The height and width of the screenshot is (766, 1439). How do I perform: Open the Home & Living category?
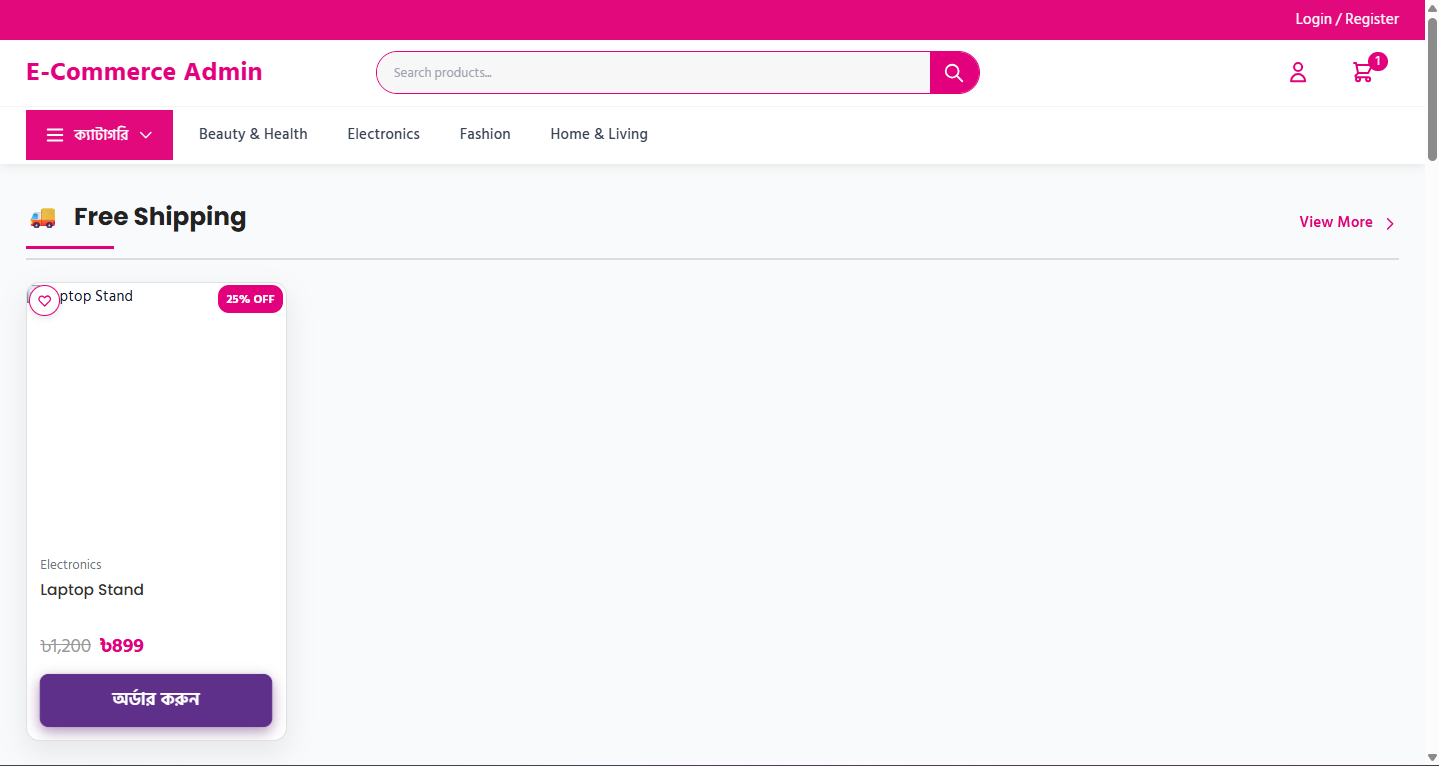599,134
